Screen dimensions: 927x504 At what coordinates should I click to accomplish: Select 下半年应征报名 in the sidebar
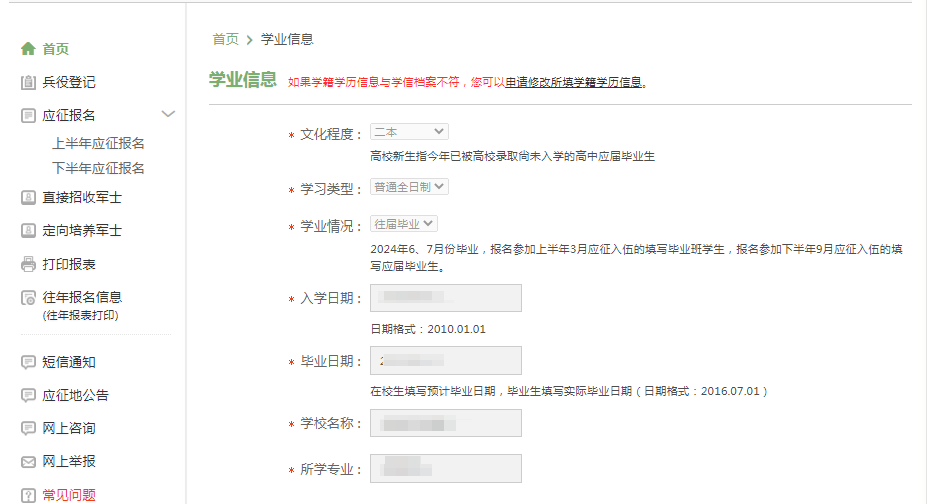click(x=98, y=168)
